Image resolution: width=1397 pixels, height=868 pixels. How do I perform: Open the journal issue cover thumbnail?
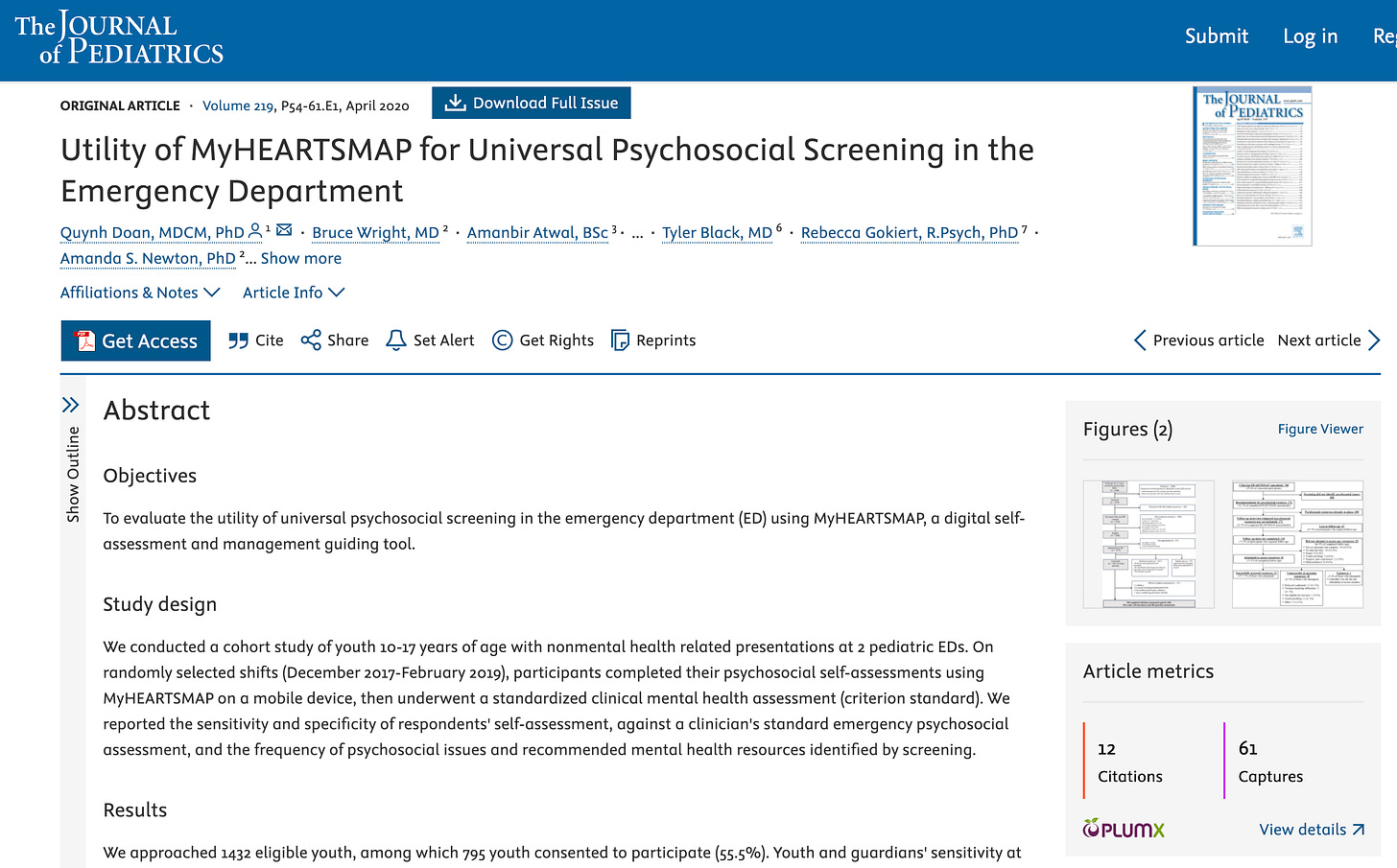click(1252, 166)
